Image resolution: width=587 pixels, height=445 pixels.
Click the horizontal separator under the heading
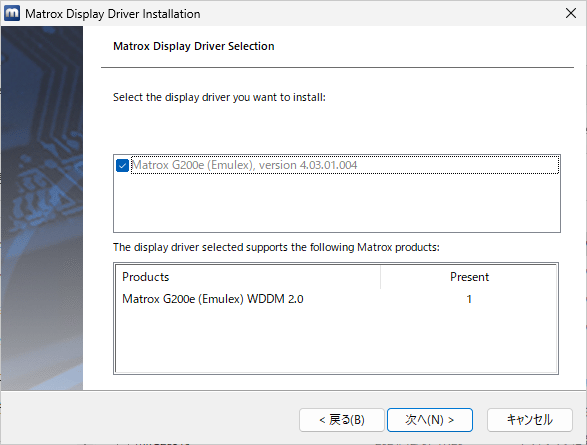[x=337, y=67]
